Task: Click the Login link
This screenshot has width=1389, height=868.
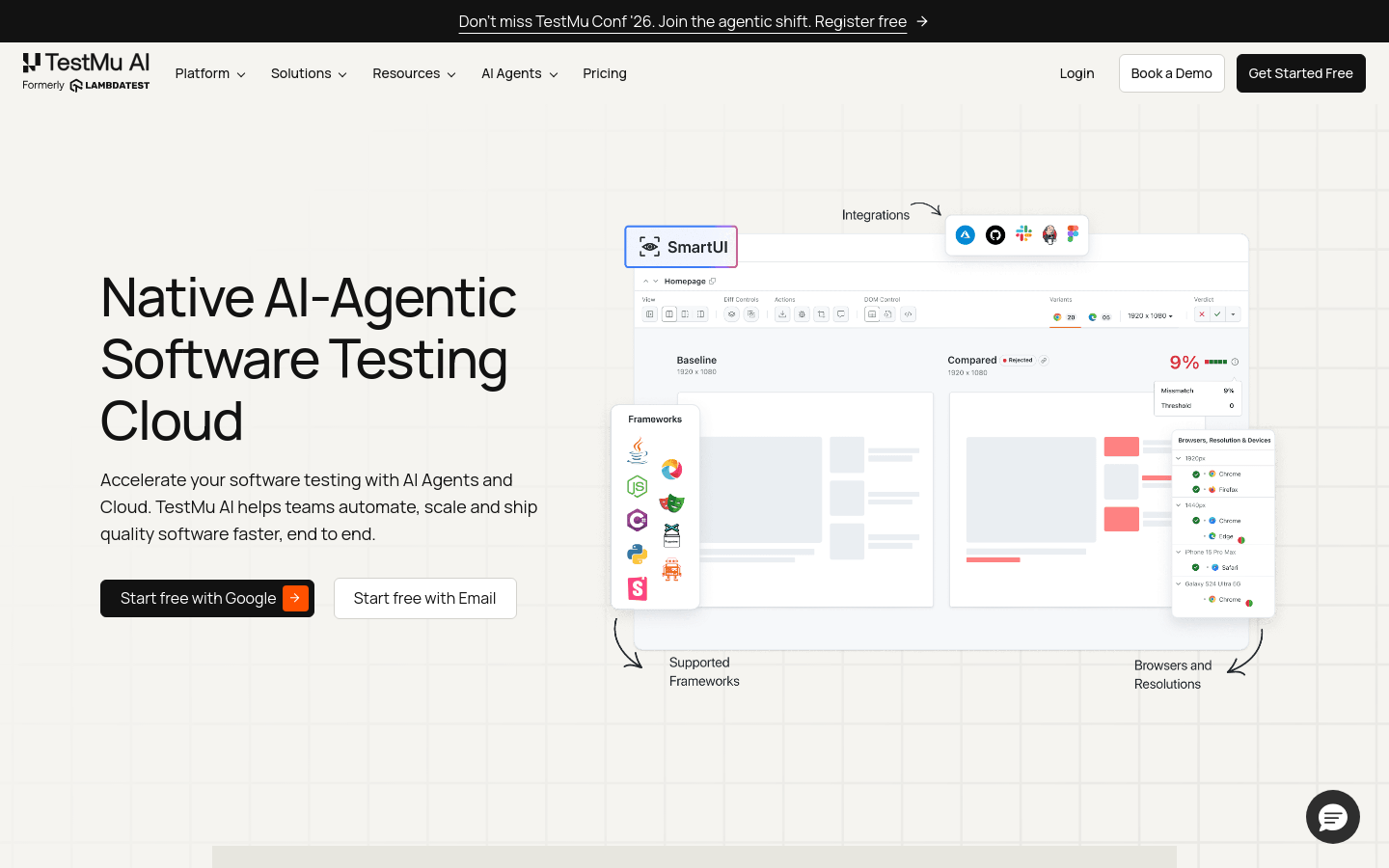Action: 1076,73
